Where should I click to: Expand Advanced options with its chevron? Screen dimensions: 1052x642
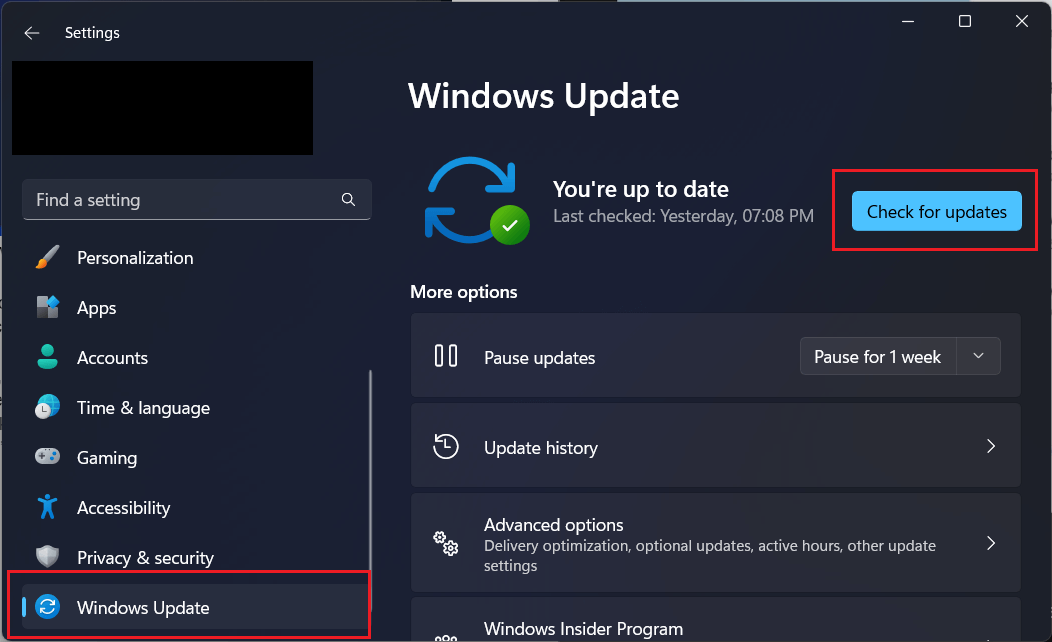pyautogui.click(x=990, y=544)
